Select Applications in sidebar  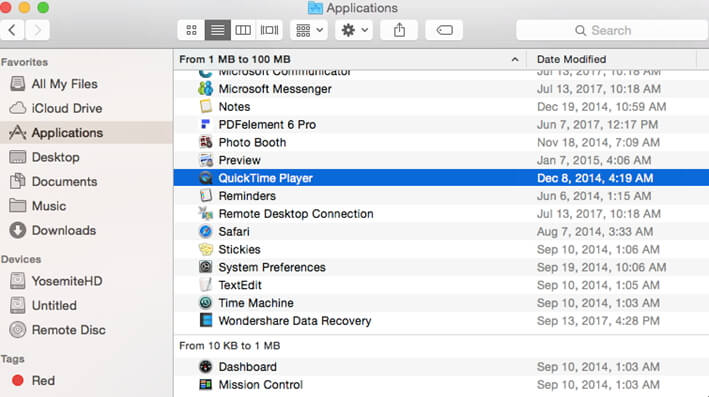tap(86, 132)
